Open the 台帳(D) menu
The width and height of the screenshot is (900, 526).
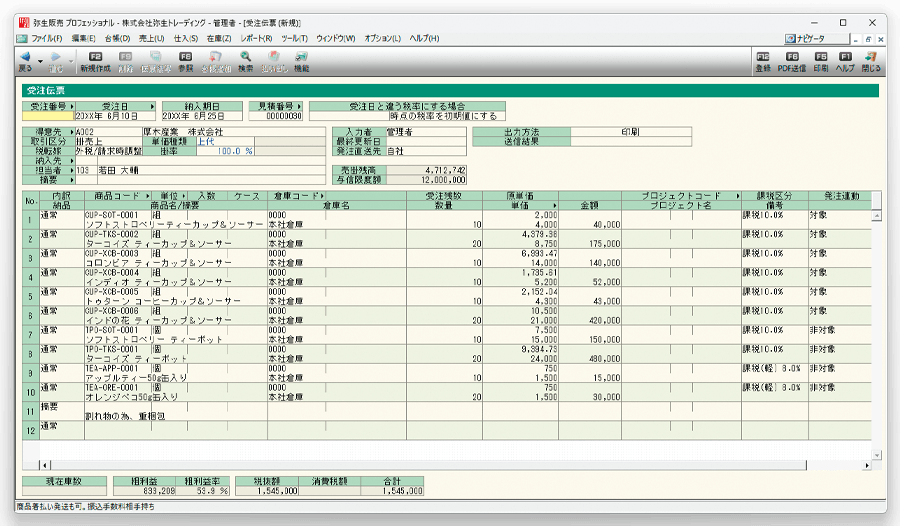coord(117,38)
